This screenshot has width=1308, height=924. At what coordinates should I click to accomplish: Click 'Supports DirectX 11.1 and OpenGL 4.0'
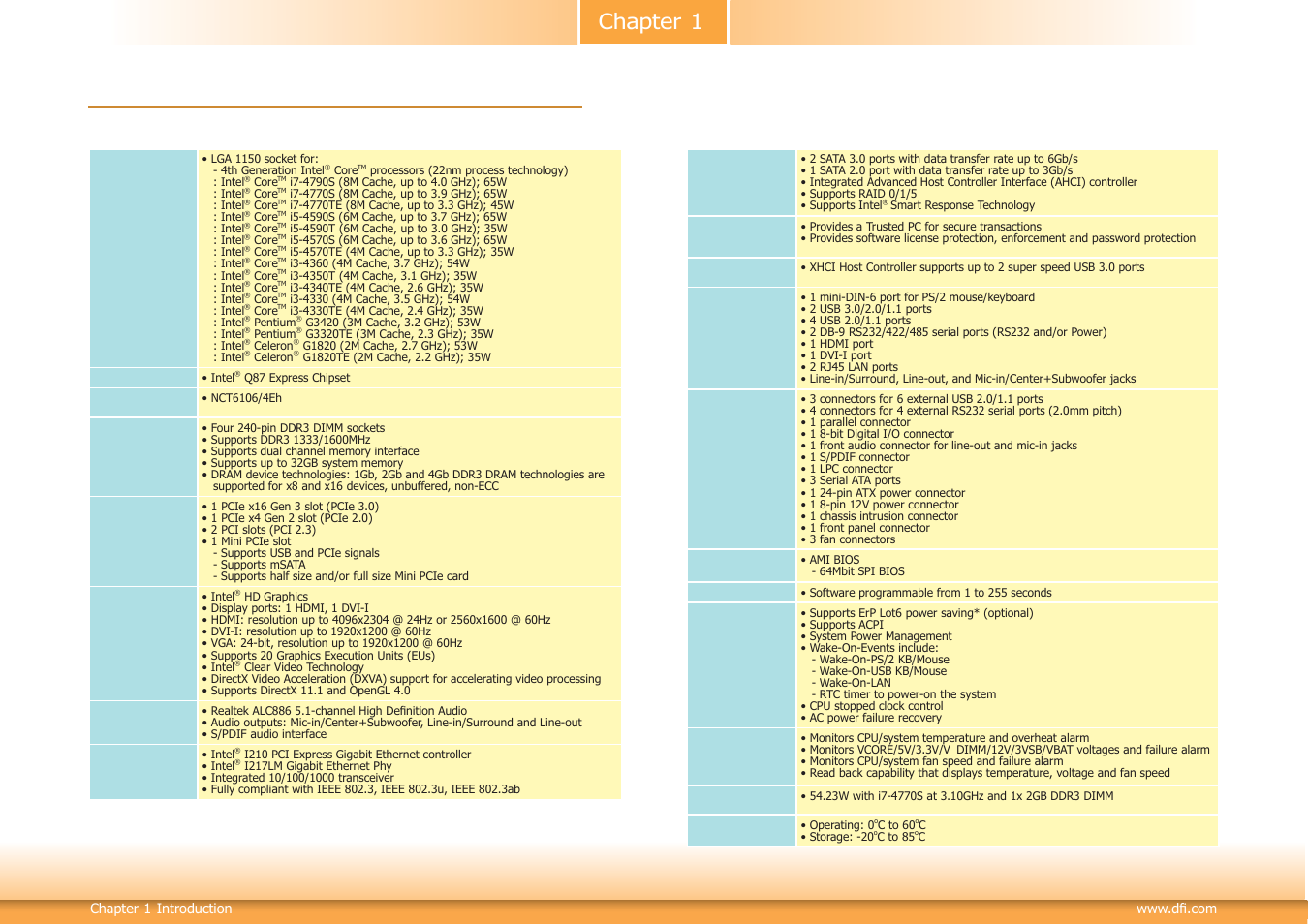tap(306, 691)
